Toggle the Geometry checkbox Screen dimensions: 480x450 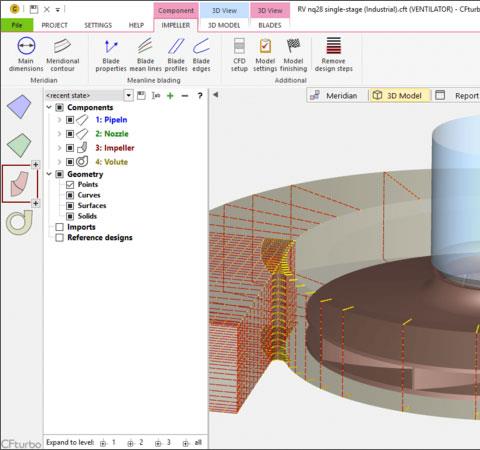60,174
